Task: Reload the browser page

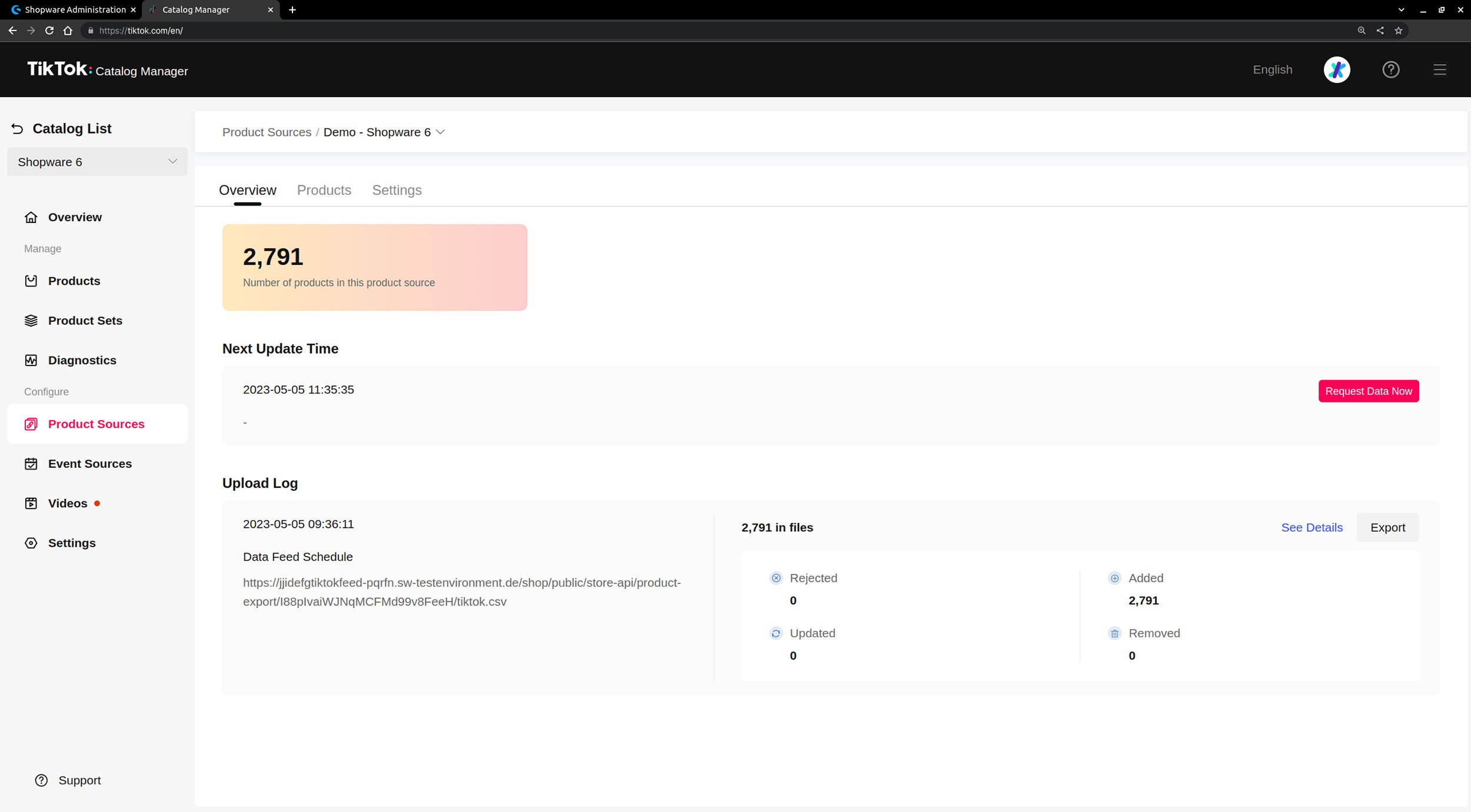Action: point(49,31)
